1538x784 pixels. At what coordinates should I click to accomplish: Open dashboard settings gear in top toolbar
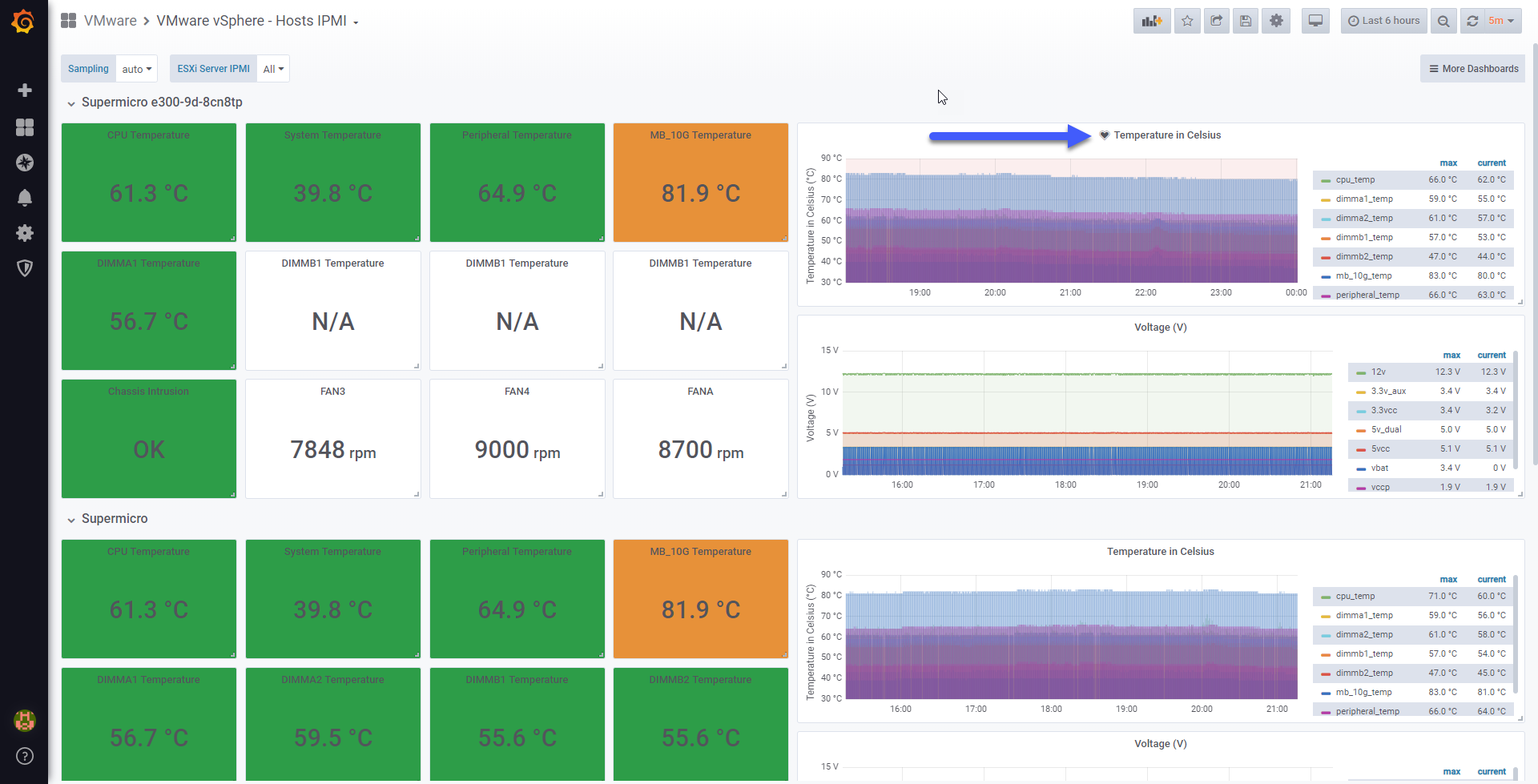pyautogui.click(x=1276, y=21)
